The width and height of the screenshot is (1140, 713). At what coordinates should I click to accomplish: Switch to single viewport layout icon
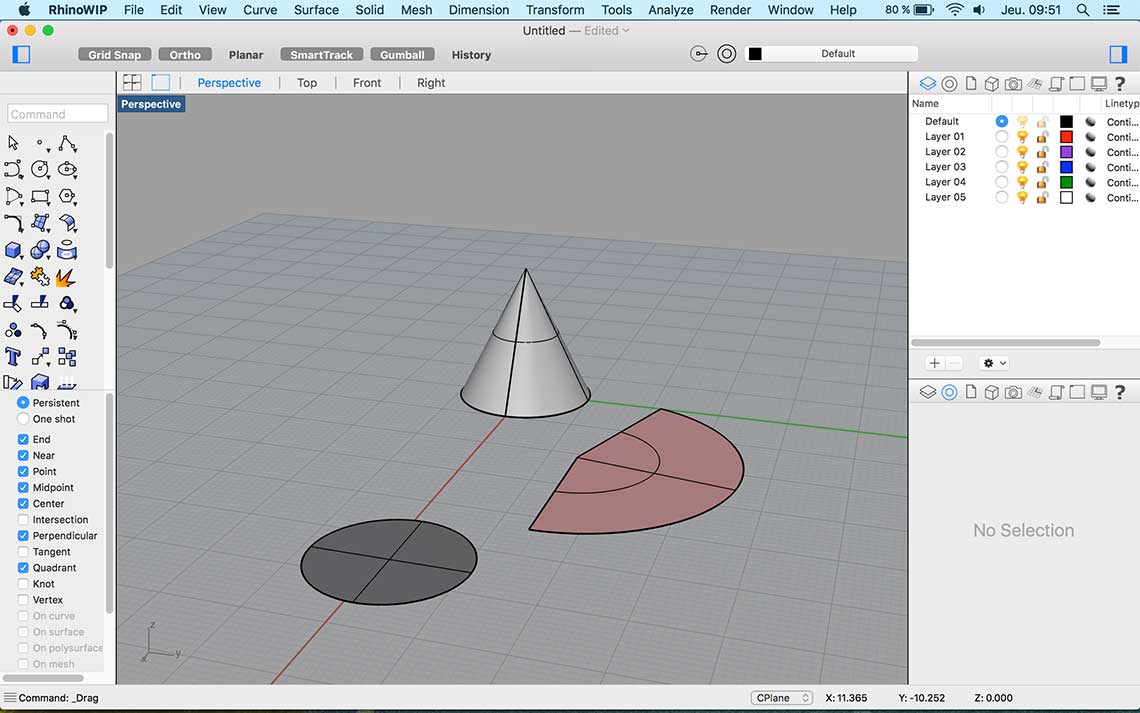pyautogui.click(x=160, y=82)
